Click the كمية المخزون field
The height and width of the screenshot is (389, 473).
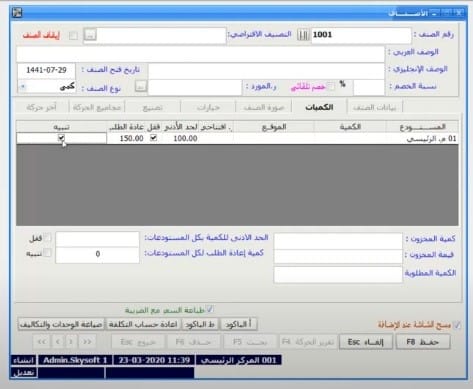[x=338, y=241]
